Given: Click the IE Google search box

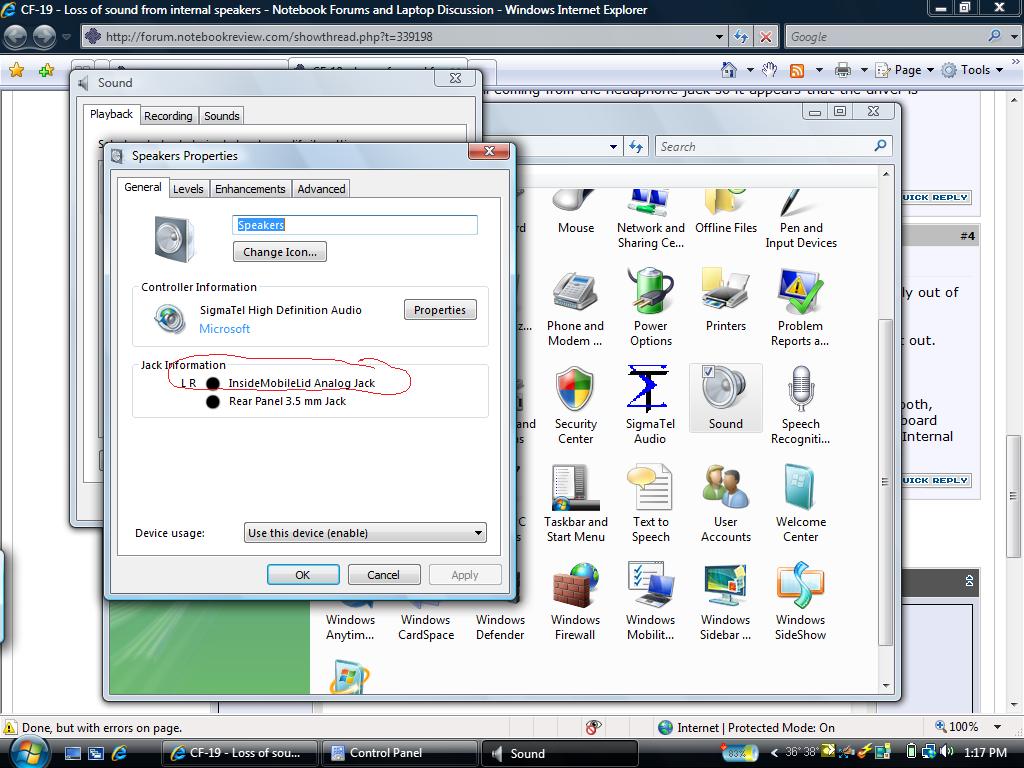Looking at the screenshot, I should point(895,37).
